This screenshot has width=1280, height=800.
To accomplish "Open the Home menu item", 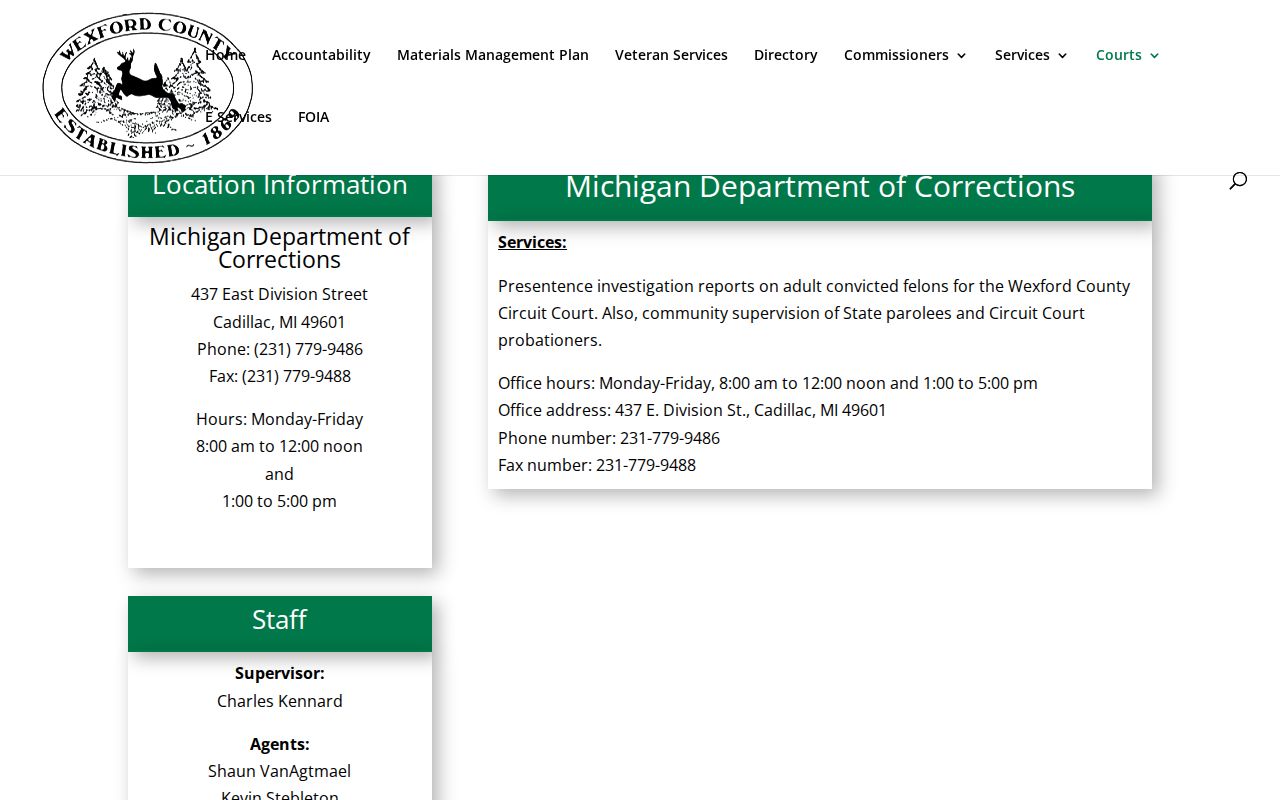I will point(225,55).
